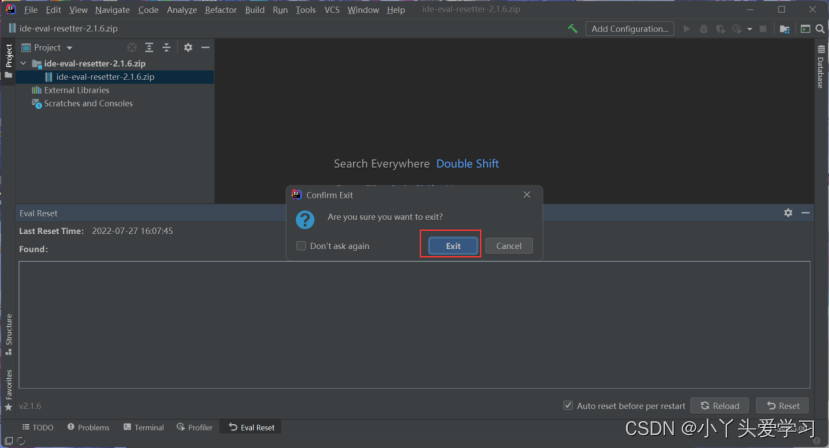This screenshot has width=830, height=448.
Task: Select the Eval Reset tool window tab
Action: coord(251,427)
